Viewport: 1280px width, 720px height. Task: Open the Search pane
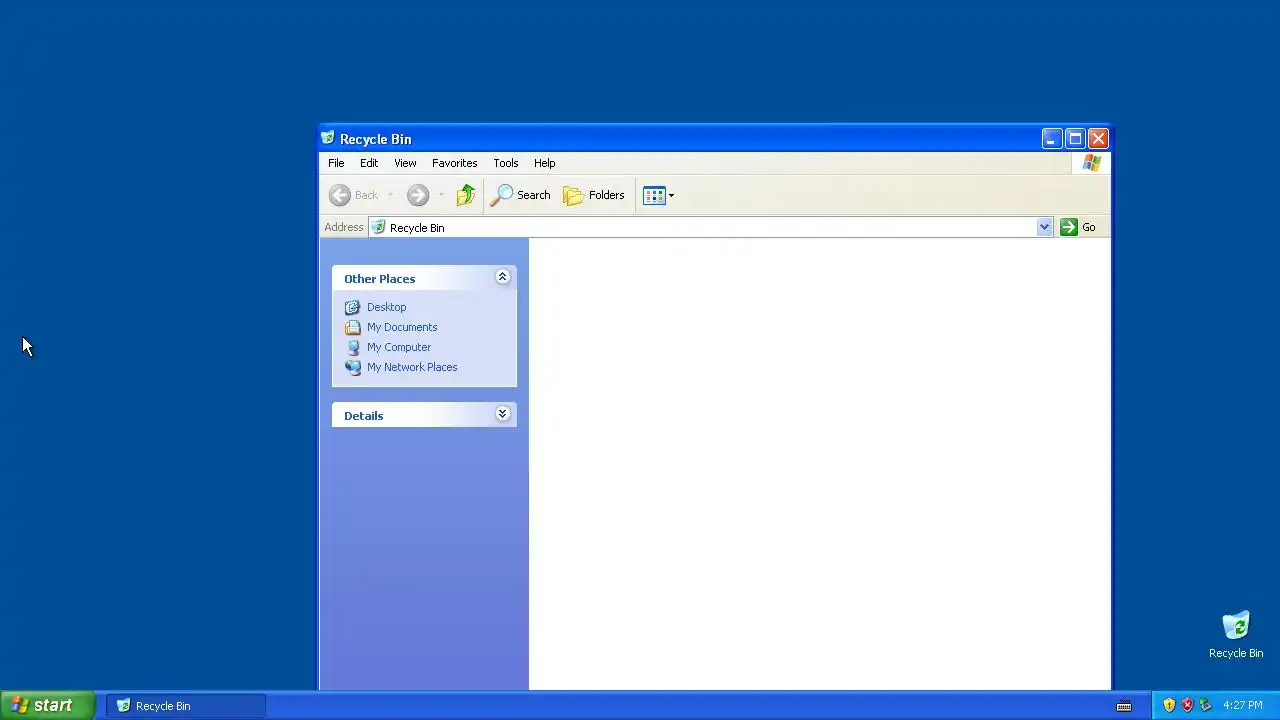point(520,195)
